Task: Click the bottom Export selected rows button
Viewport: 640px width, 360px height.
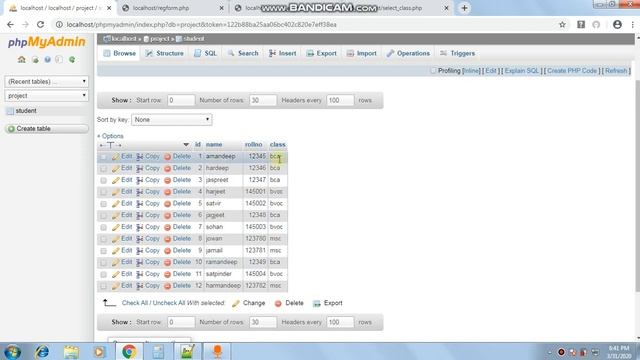Action: coord(328,303)
